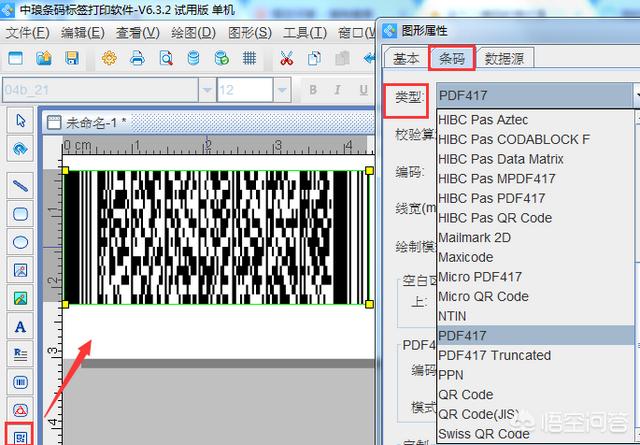640x445 pixels.
Task: Choose highlighted PDF417 list item
Action: point(536,335)
